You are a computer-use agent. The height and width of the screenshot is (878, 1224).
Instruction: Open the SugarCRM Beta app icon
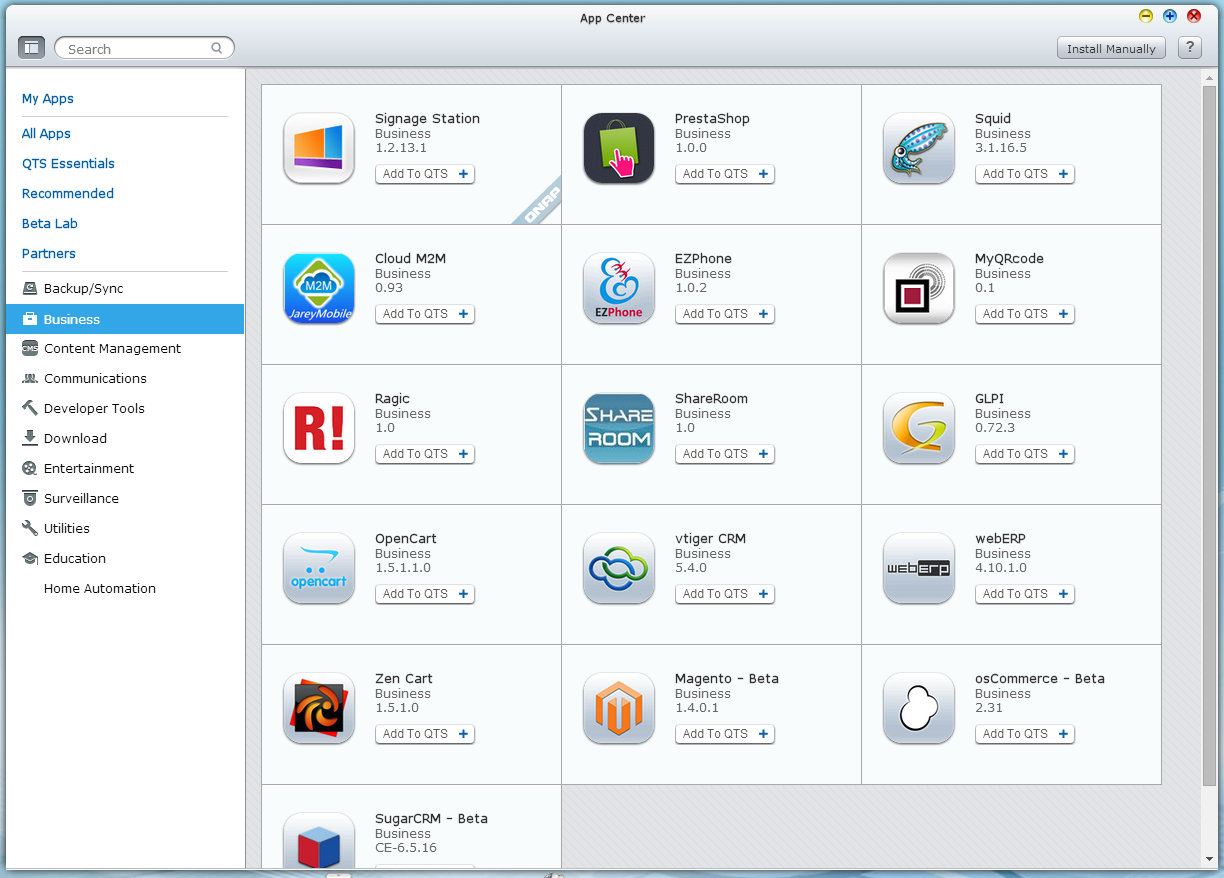[x=319, y=840]
